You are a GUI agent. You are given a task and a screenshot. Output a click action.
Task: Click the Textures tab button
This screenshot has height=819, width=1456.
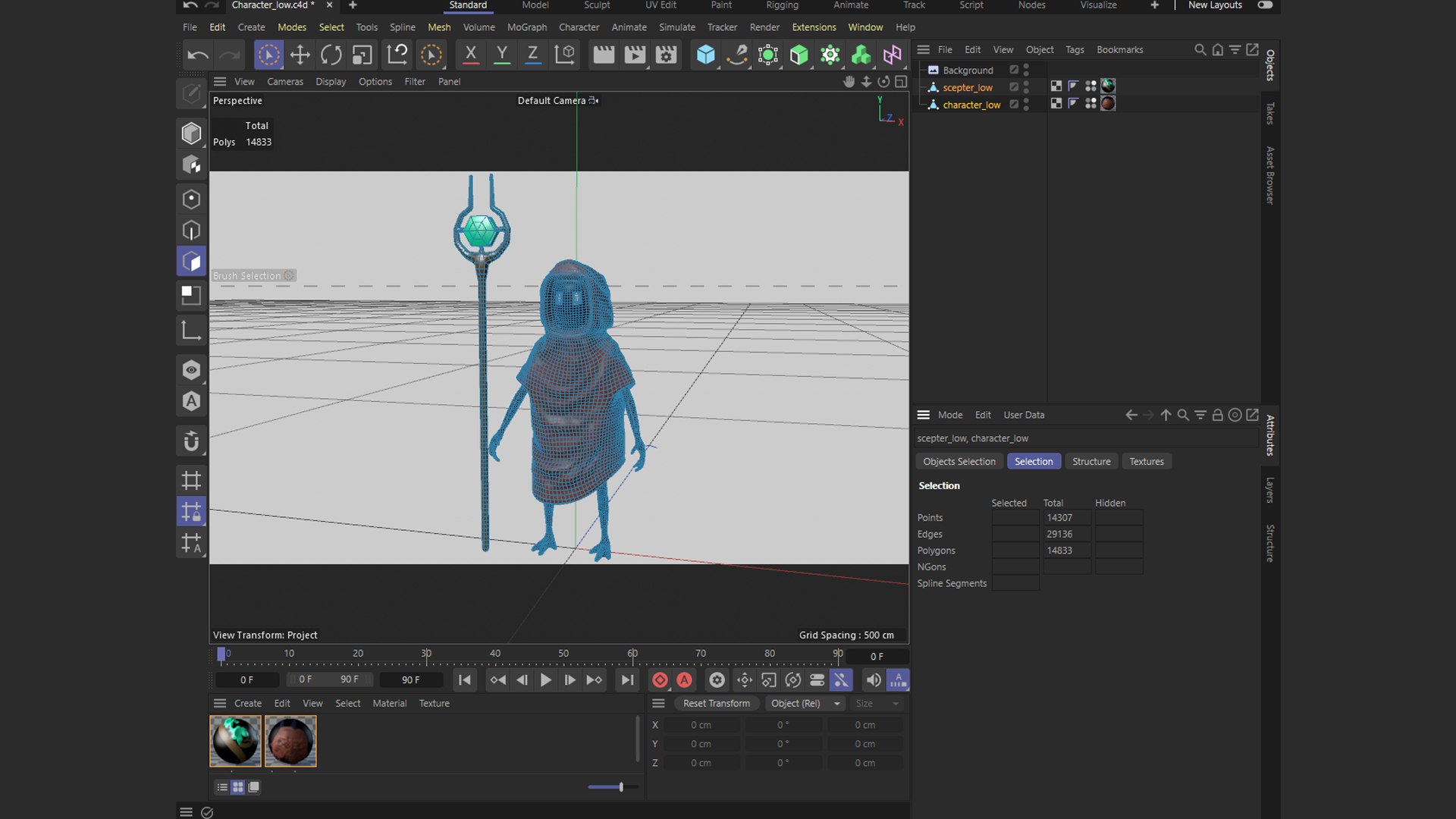coord(1147,461)
